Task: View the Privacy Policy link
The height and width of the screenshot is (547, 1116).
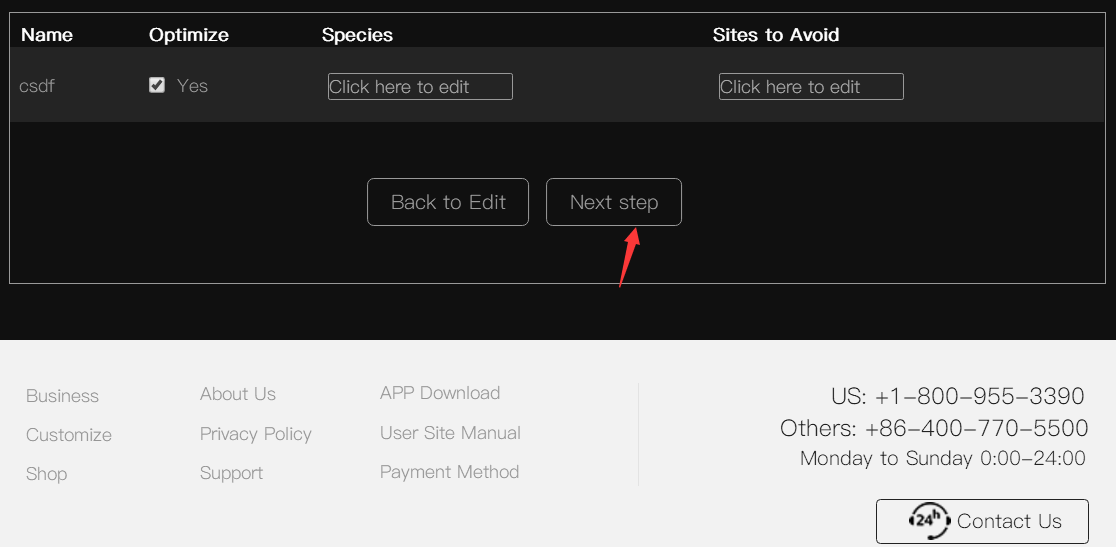Action: click(256, 434)
